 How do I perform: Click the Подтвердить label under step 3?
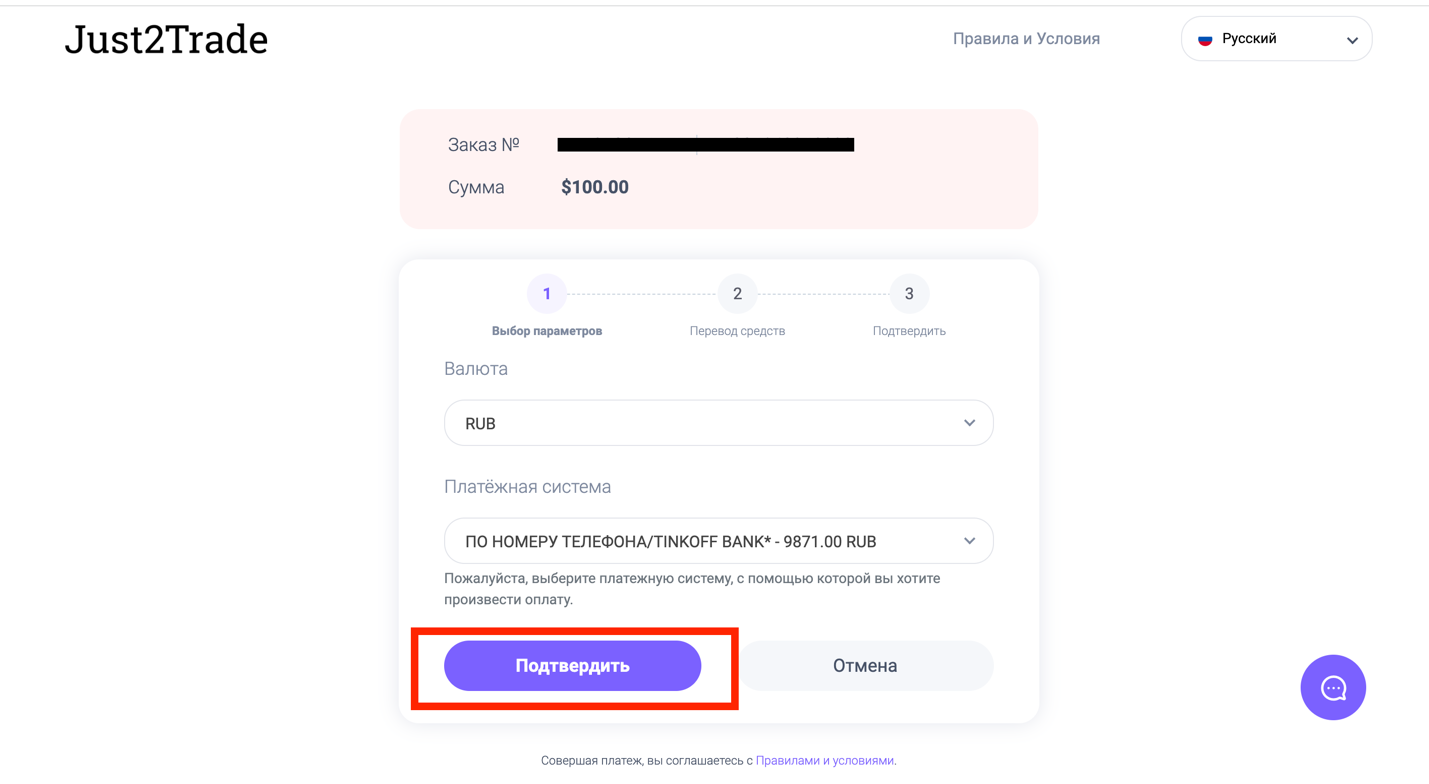(908, 331)
